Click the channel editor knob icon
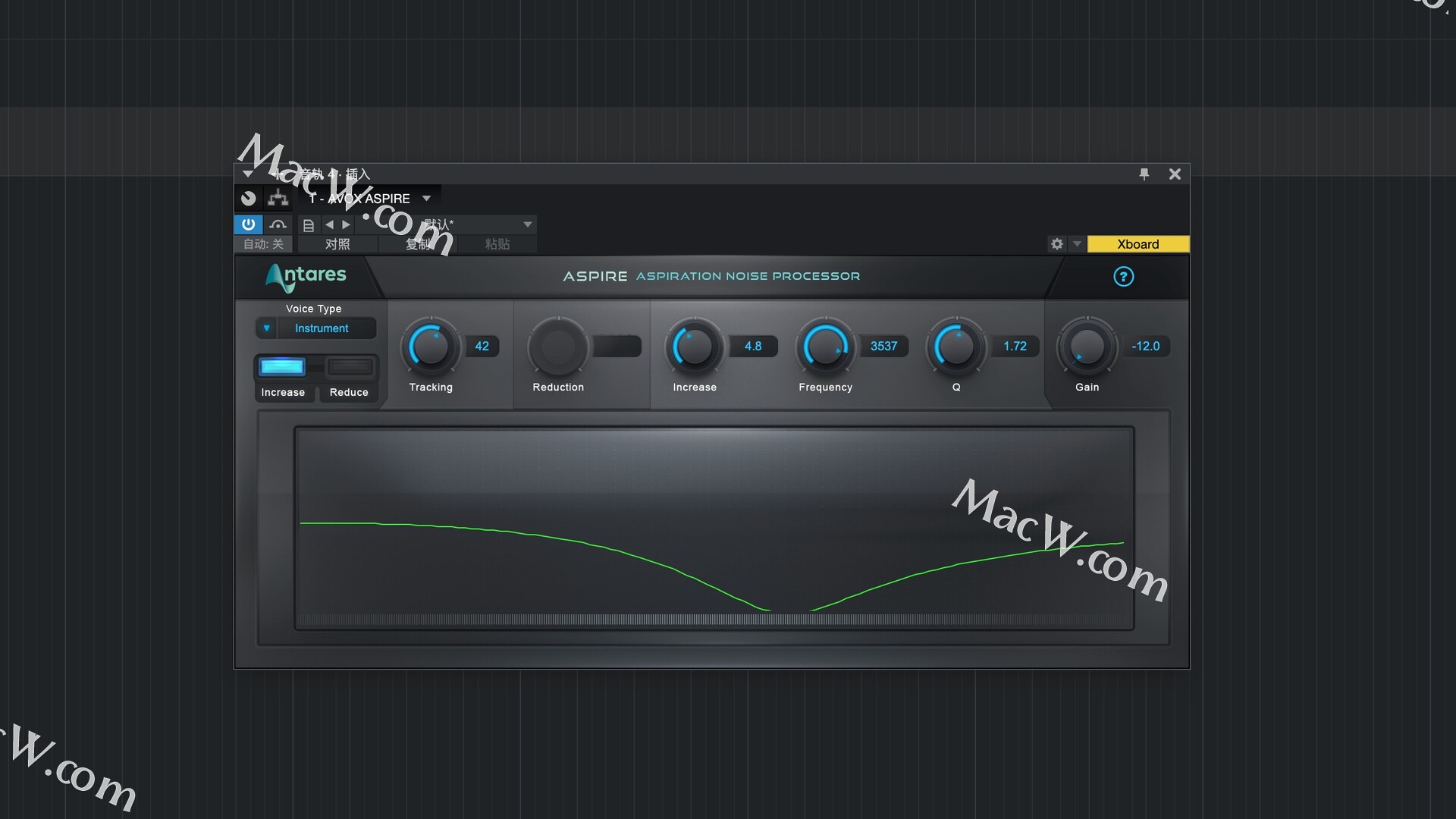Screen dimensions: 1456x819 (249, 199)
